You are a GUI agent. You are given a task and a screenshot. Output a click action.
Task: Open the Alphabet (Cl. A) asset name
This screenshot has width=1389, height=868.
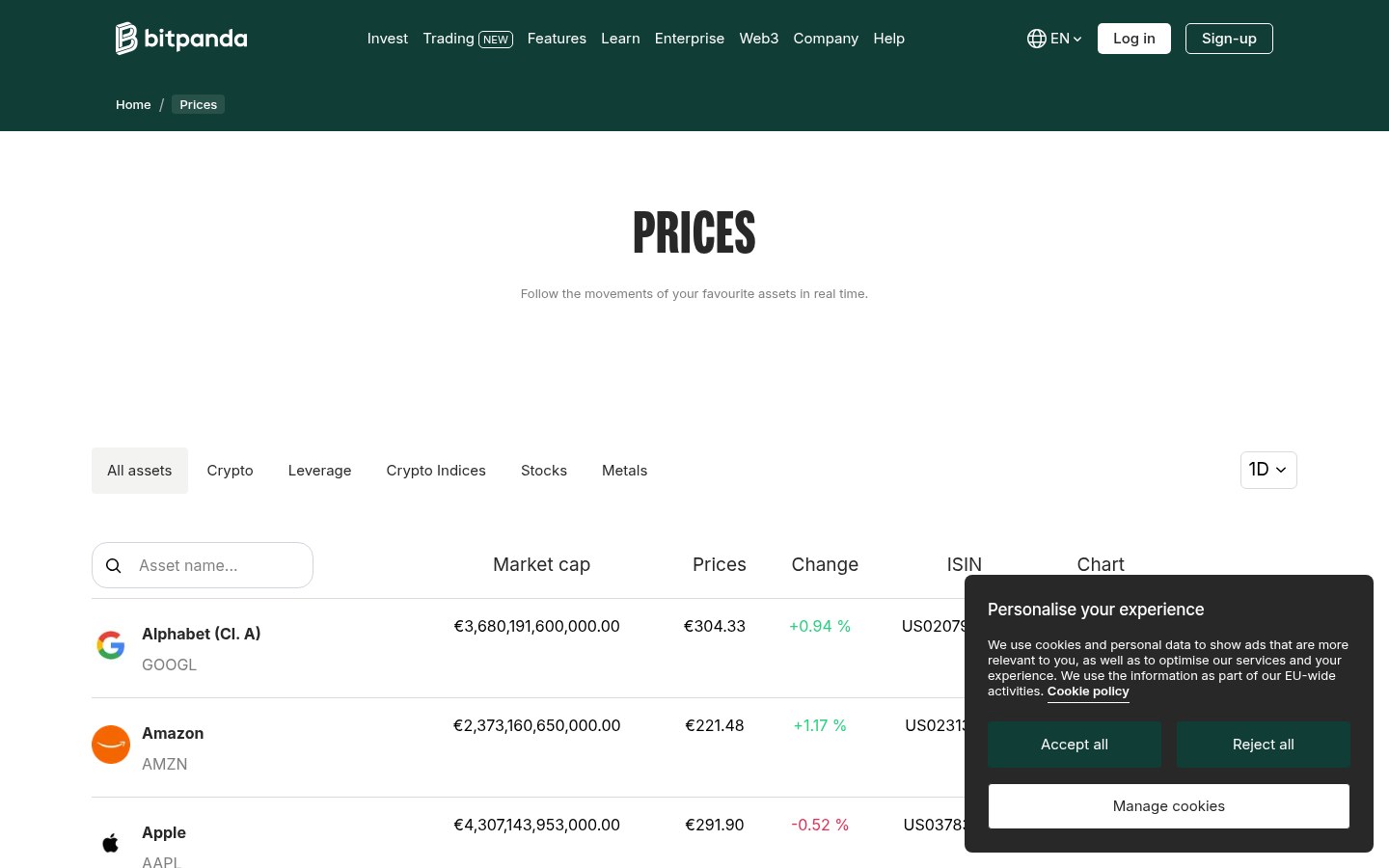pos(202,634)
